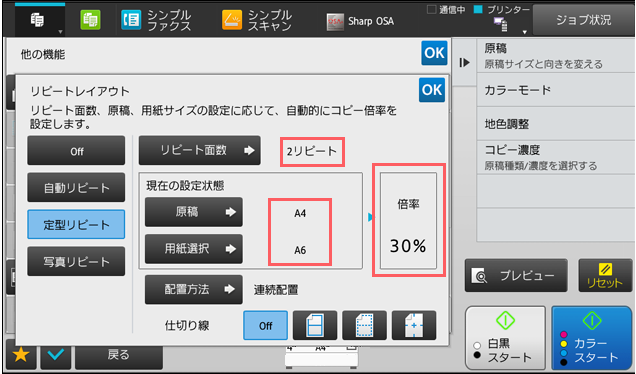Screen dimensions: 636x374
Task: Open favorites with the star icon
Action: (21, 355)
